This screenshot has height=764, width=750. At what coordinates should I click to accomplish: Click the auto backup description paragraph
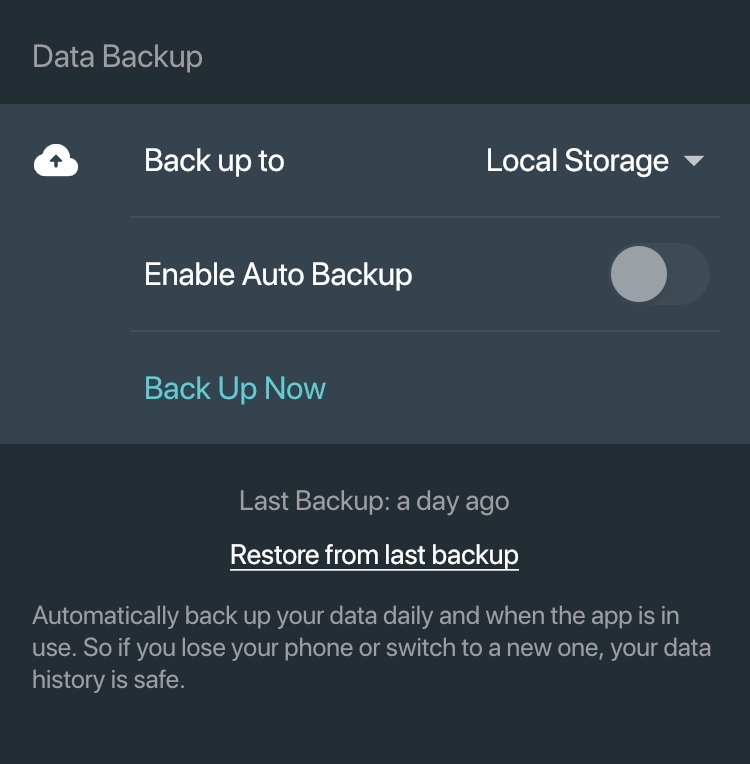[x=371, y=648]
